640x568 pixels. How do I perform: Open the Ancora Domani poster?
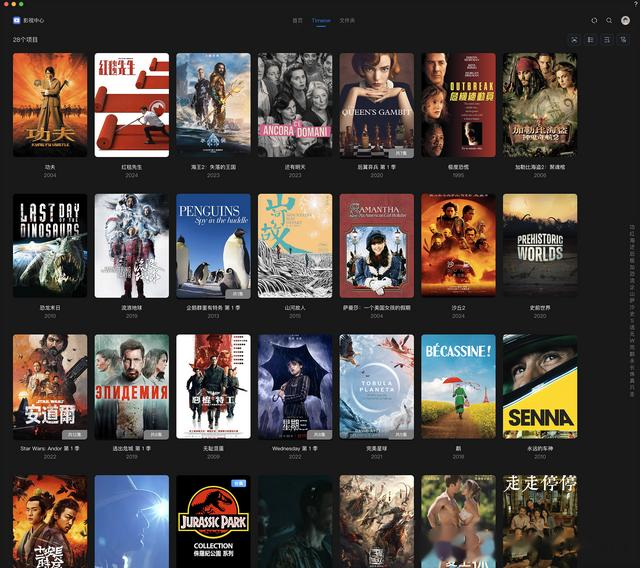click(295, 105)
